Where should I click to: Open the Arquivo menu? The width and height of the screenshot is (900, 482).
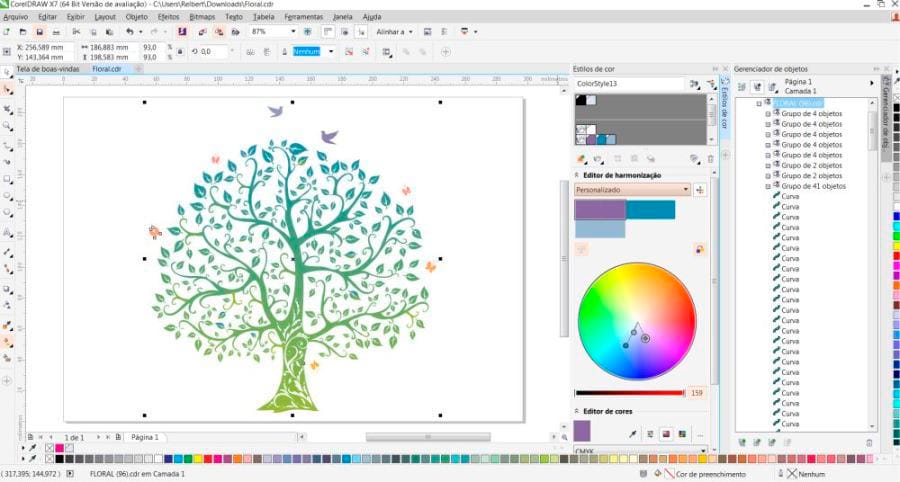point(15,17)
